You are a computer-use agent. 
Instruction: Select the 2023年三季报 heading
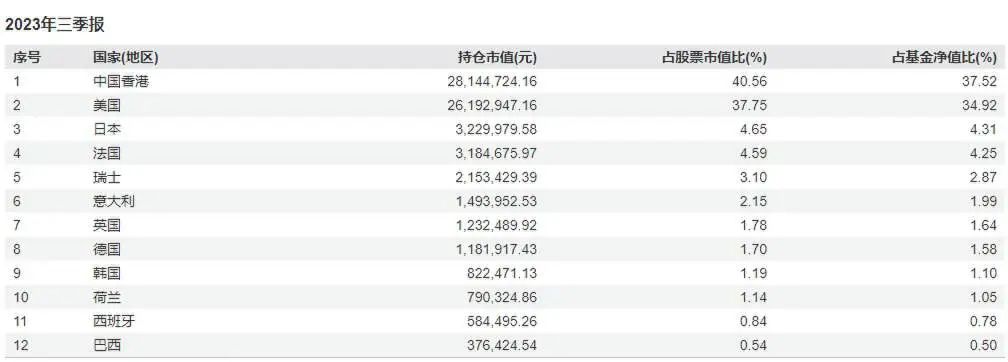[x=55, y=25]
